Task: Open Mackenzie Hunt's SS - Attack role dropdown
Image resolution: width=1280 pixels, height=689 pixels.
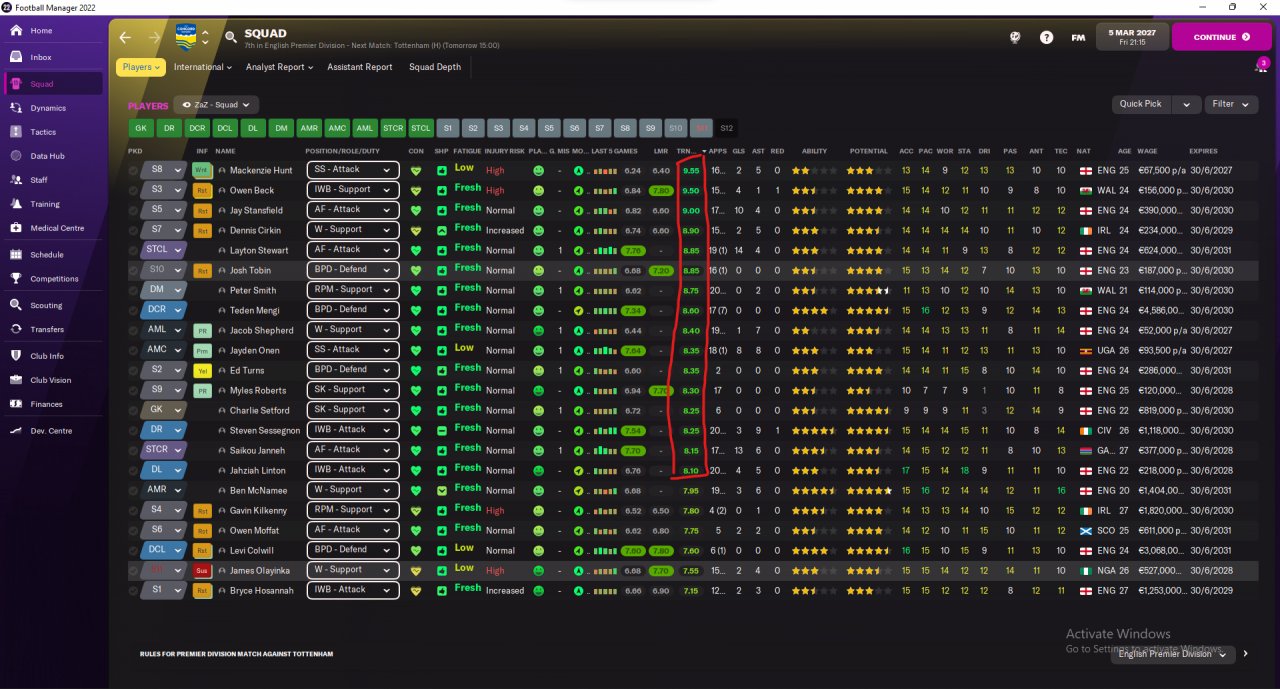Action: 352,170
